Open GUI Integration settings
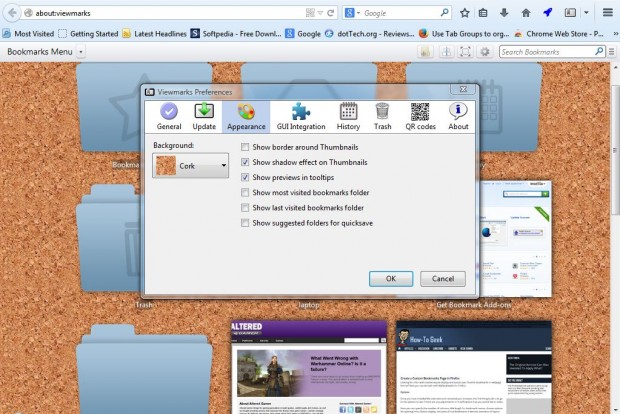620x414 pixels. tap(300, 117)
